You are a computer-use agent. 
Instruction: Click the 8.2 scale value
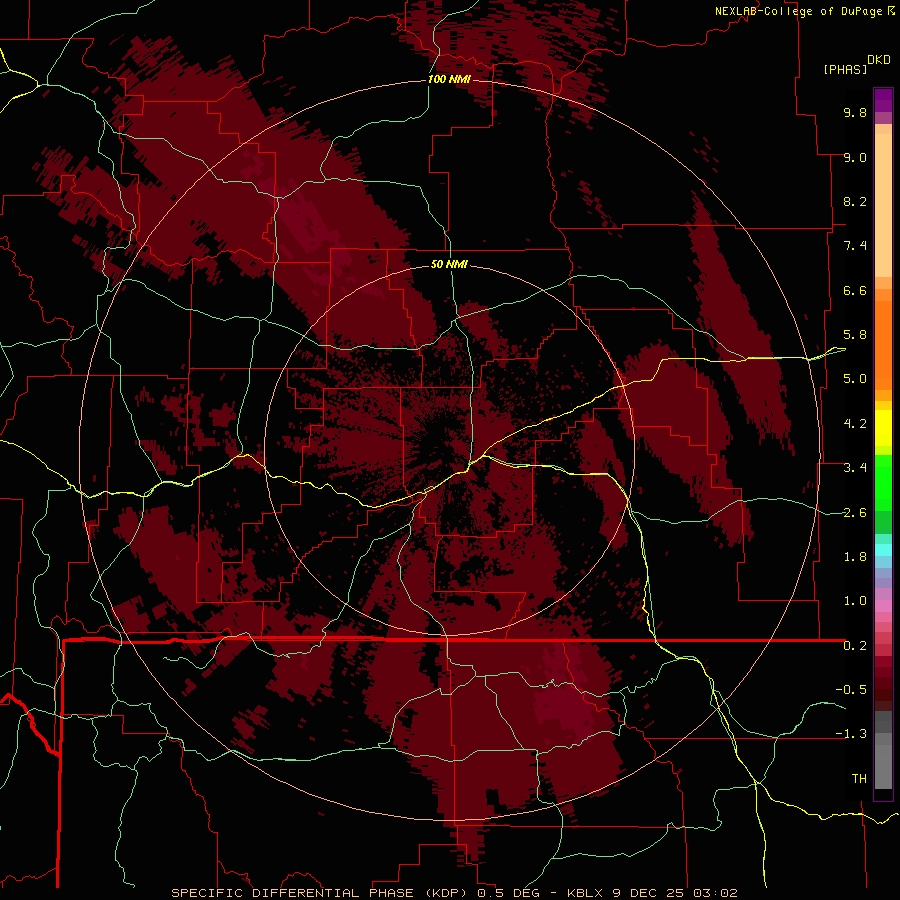pos(855,201)
